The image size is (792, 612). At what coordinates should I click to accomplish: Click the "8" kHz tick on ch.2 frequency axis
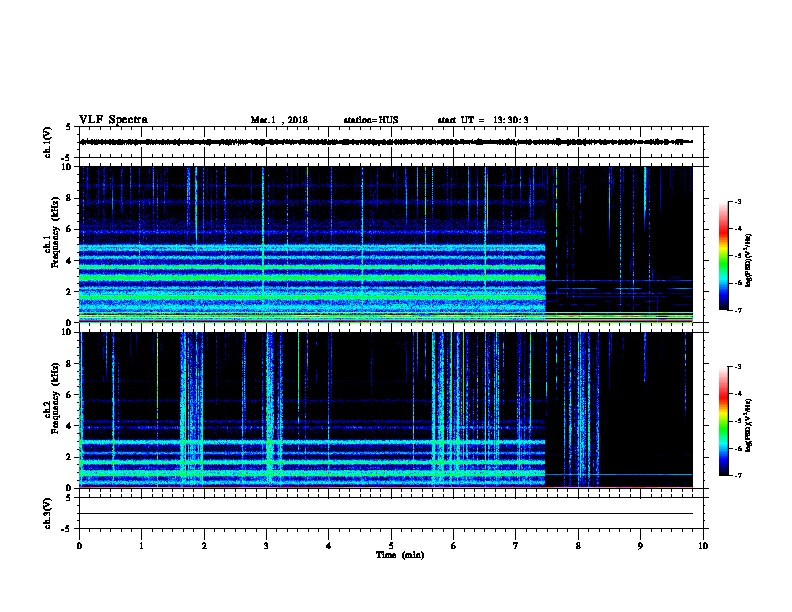click(70, 364)
